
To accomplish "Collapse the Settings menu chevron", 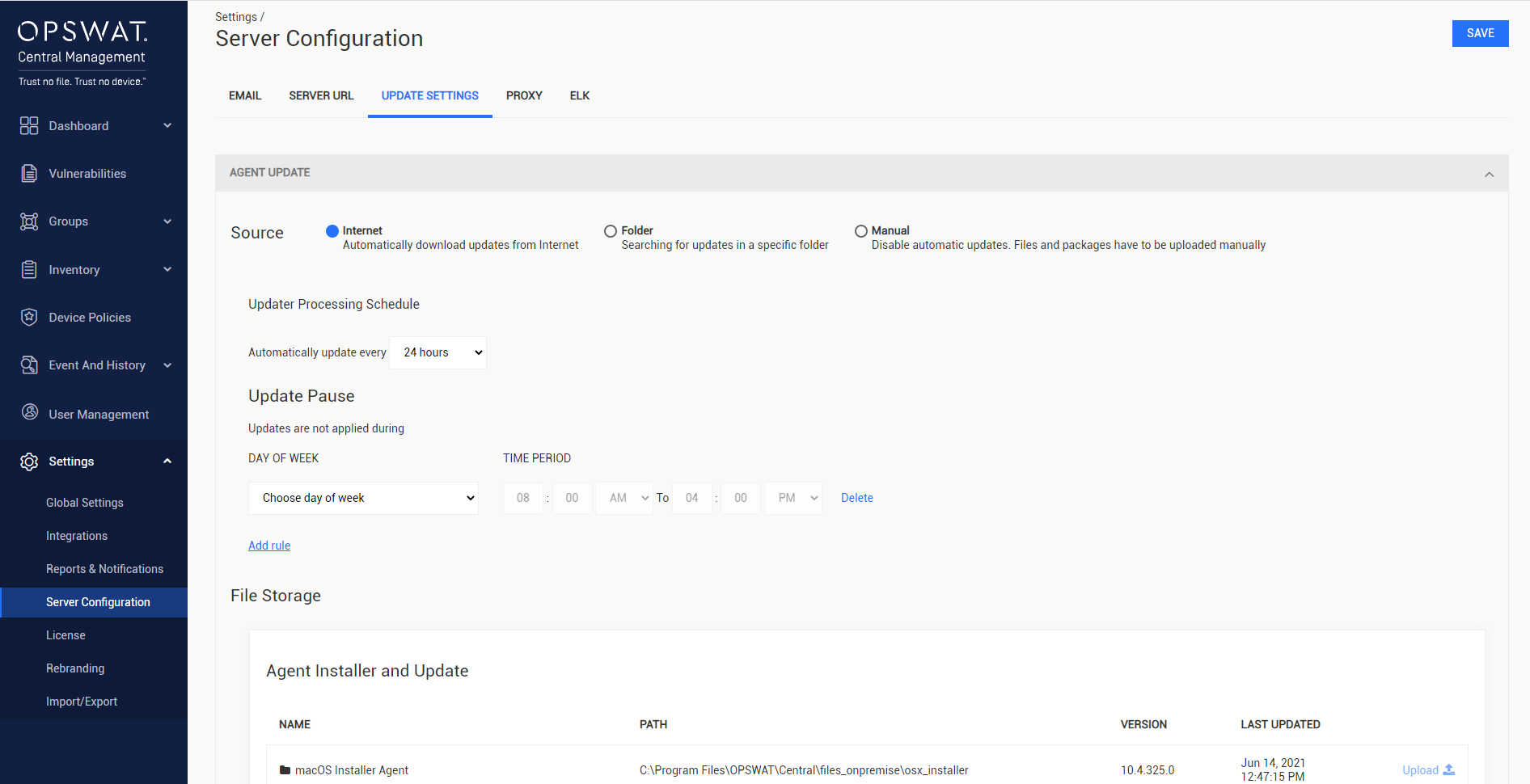I will tap(167, 462).
